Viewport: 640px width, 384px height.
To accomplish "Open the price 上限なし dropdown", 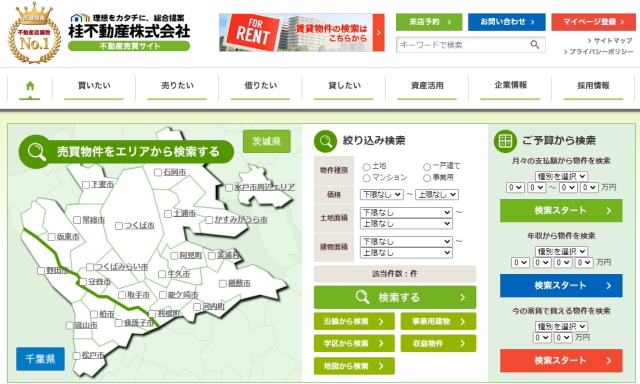I will pos(437,195).
